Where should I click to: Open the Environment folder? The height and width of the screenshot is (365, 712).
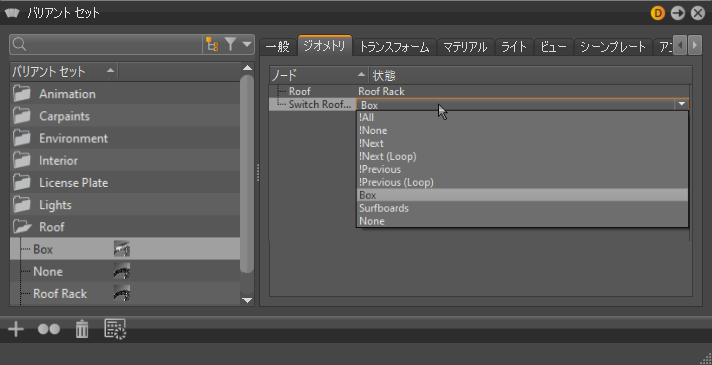124,138
